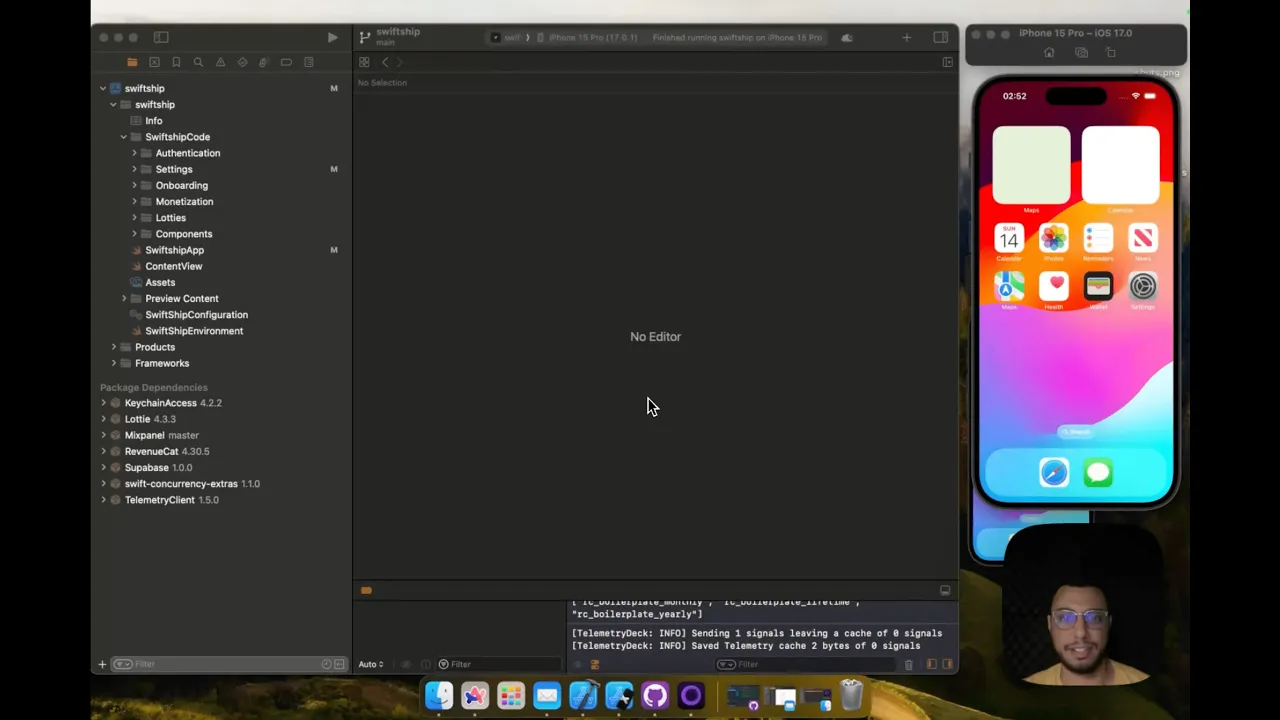Open Photos app in the Simulator
The width and height of the screenshot is (1280, 720).
coord(1053,238)
